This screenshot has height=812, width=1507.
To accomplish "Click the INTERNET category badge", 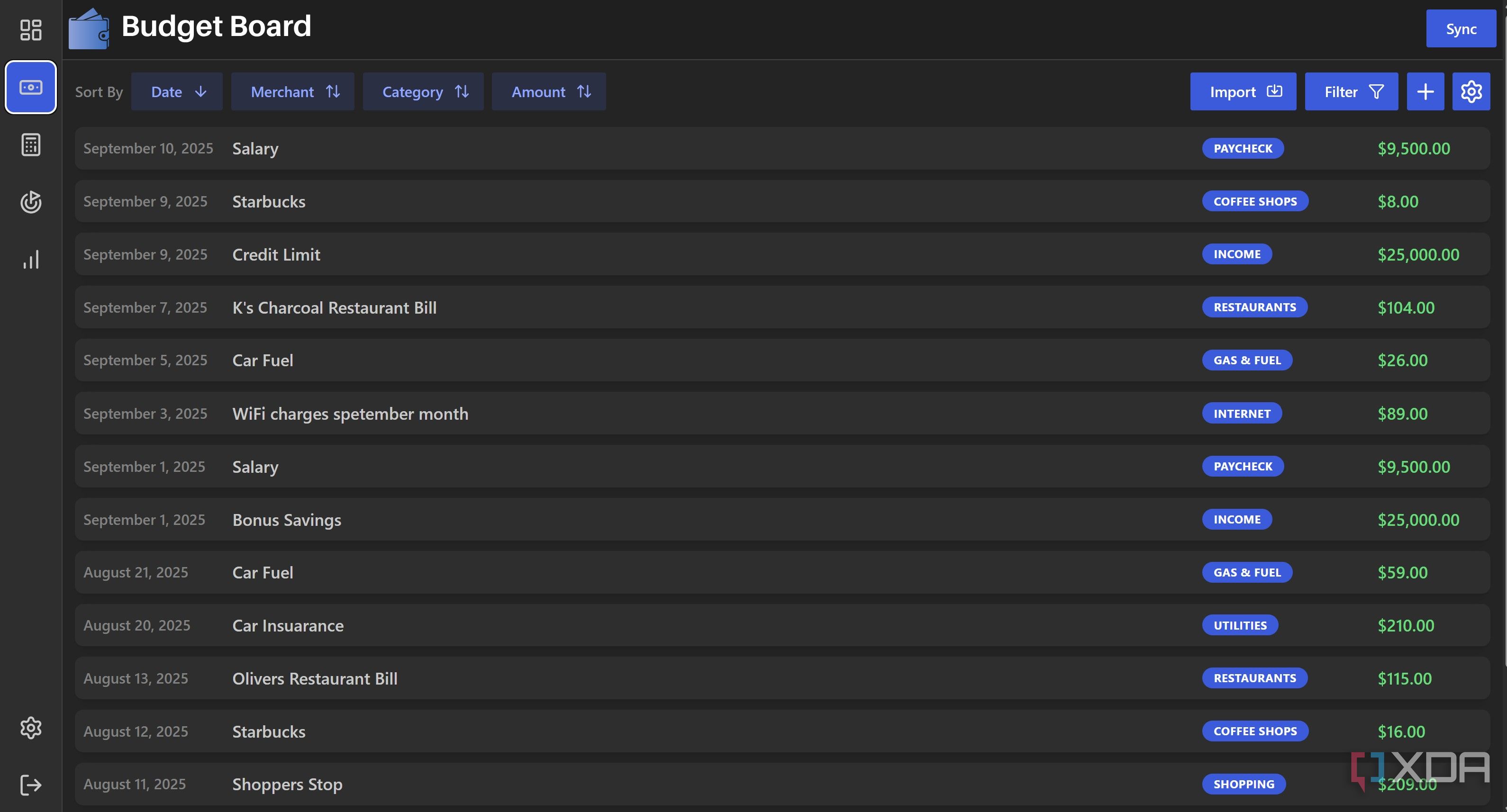I will (x=1242, y=413).
